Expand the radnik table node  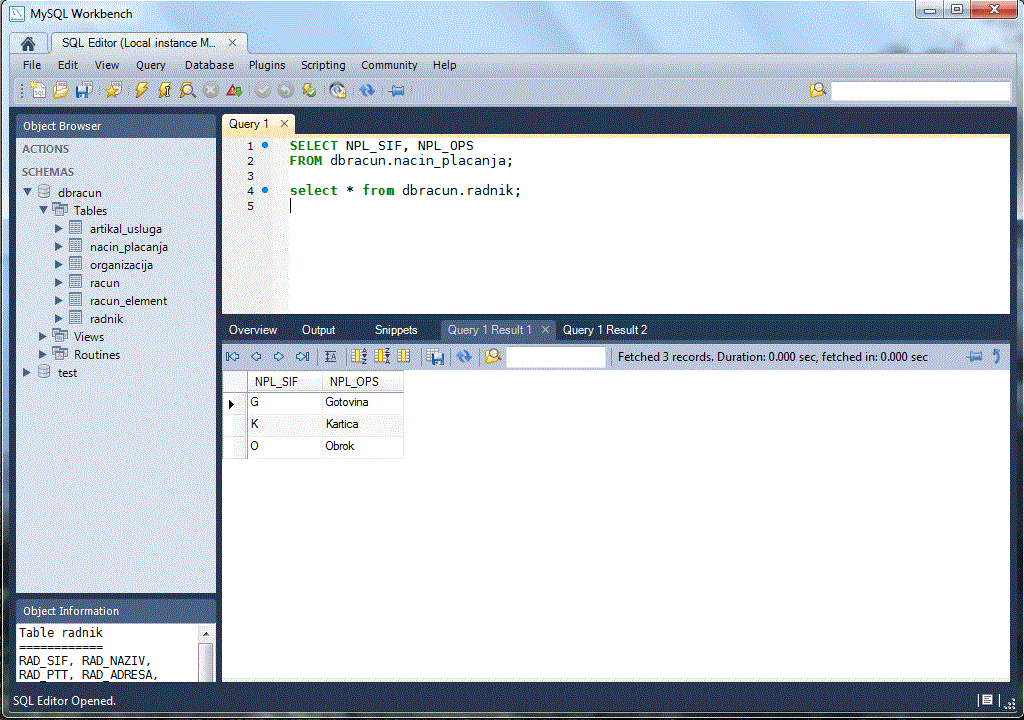tap(59, 319)
